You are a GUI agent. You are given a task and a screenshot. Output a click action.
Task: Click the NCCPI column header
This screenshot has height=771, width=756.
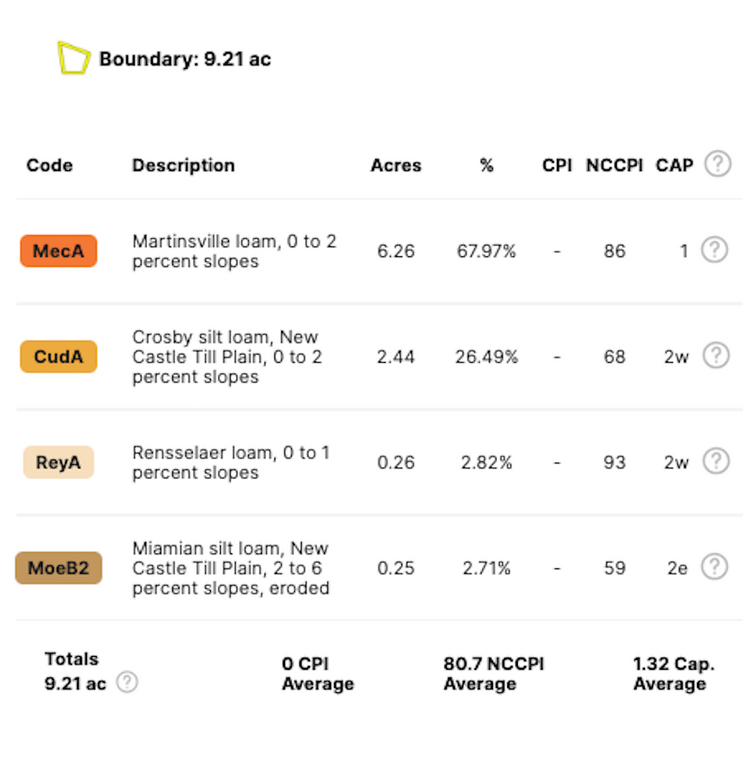614,166
